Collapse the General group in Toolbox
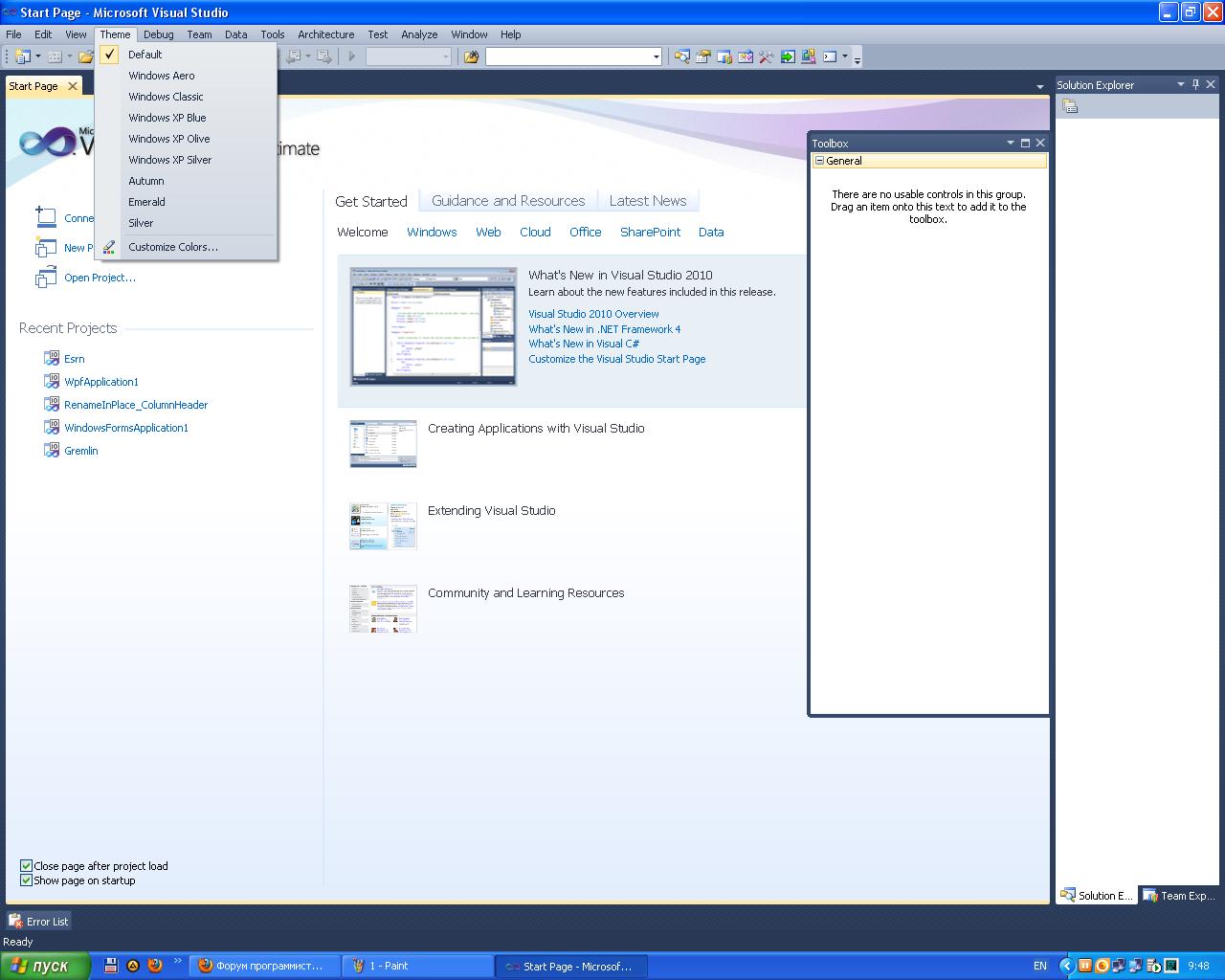1225x980 pixels. (x=819, y=161)
